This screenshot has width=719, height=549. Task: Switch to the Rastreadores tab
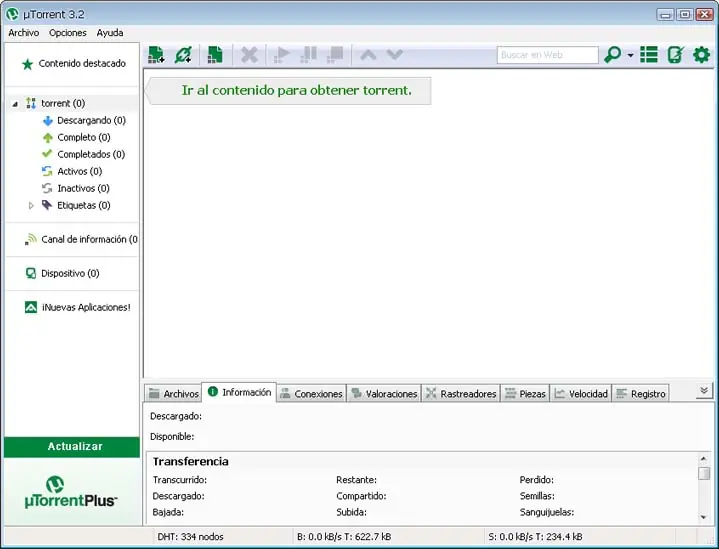pos(461,394)
